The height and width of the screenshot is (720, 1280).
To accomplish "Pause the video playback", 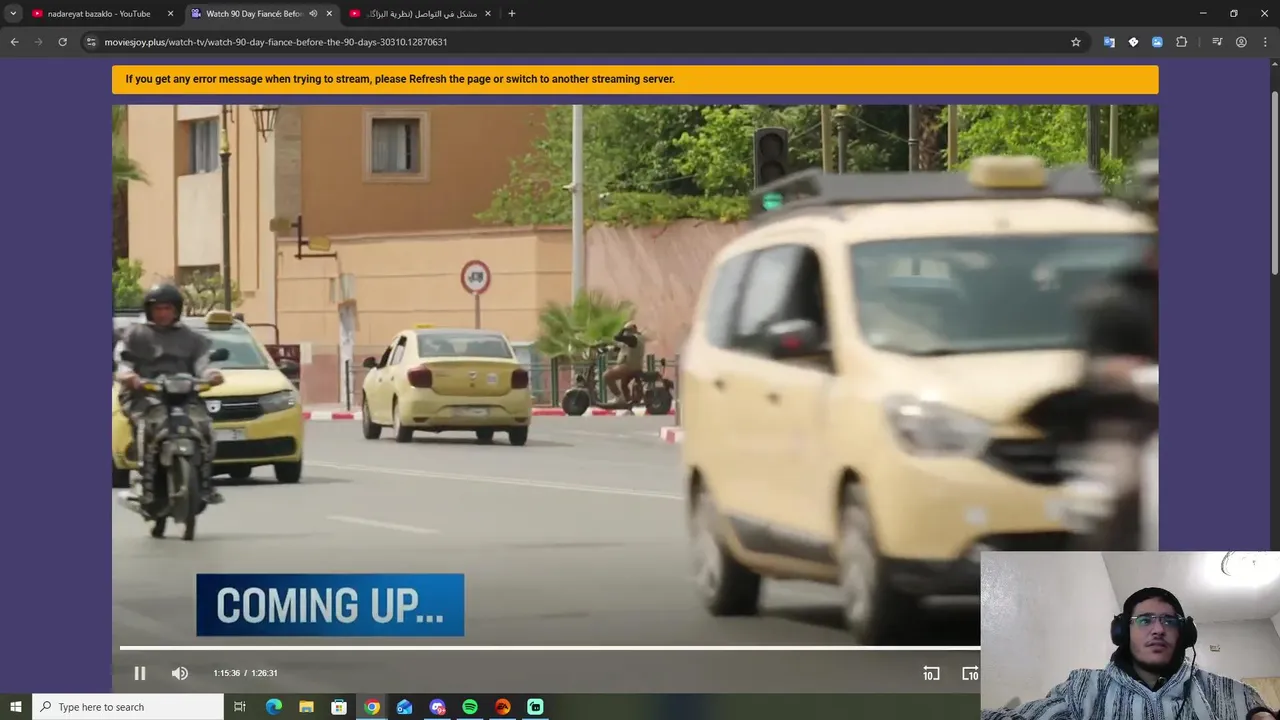I will pos(140,673).
